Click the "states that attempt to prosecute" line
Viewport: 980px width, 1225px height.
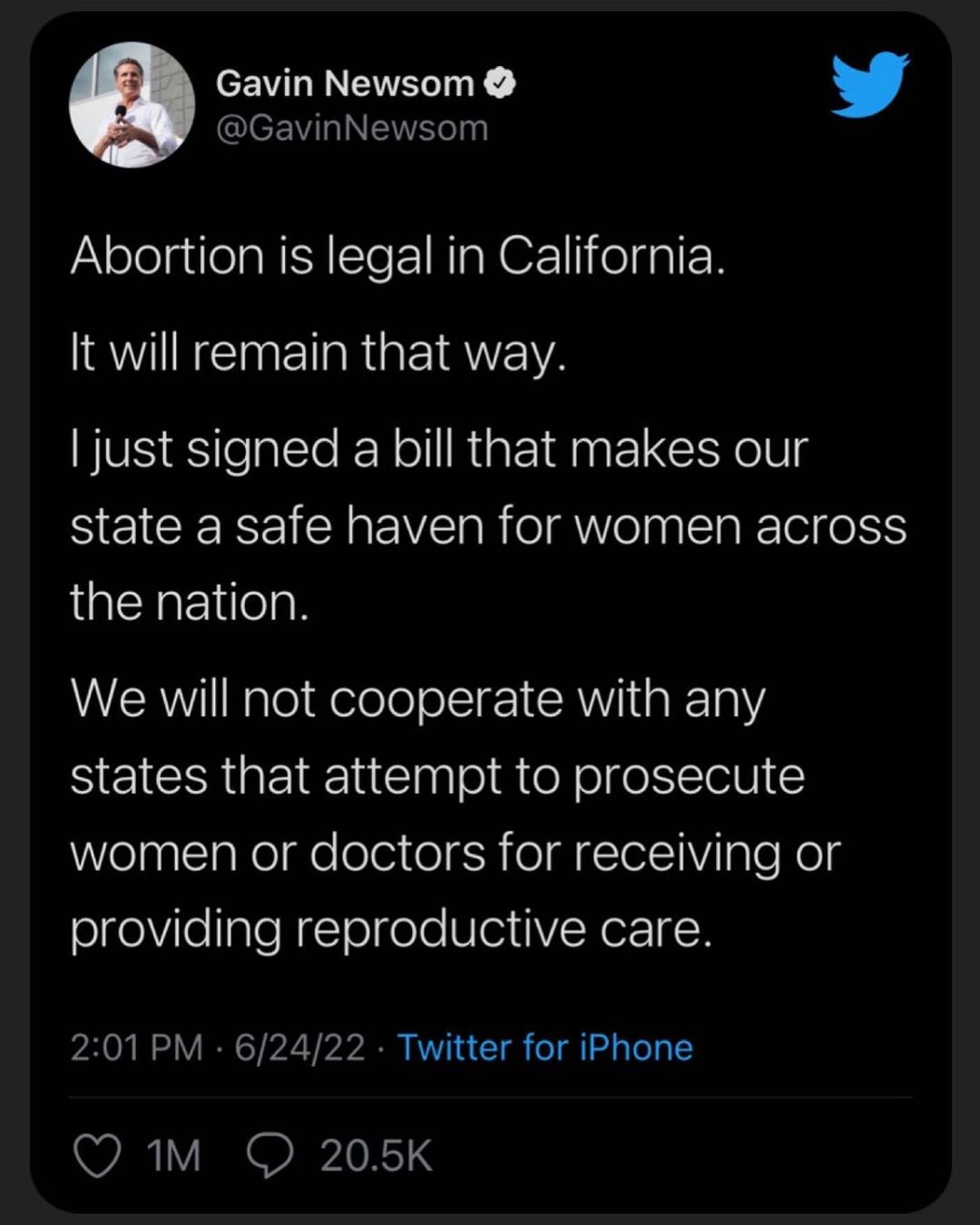pyautogui.click(x=437, y=776)
